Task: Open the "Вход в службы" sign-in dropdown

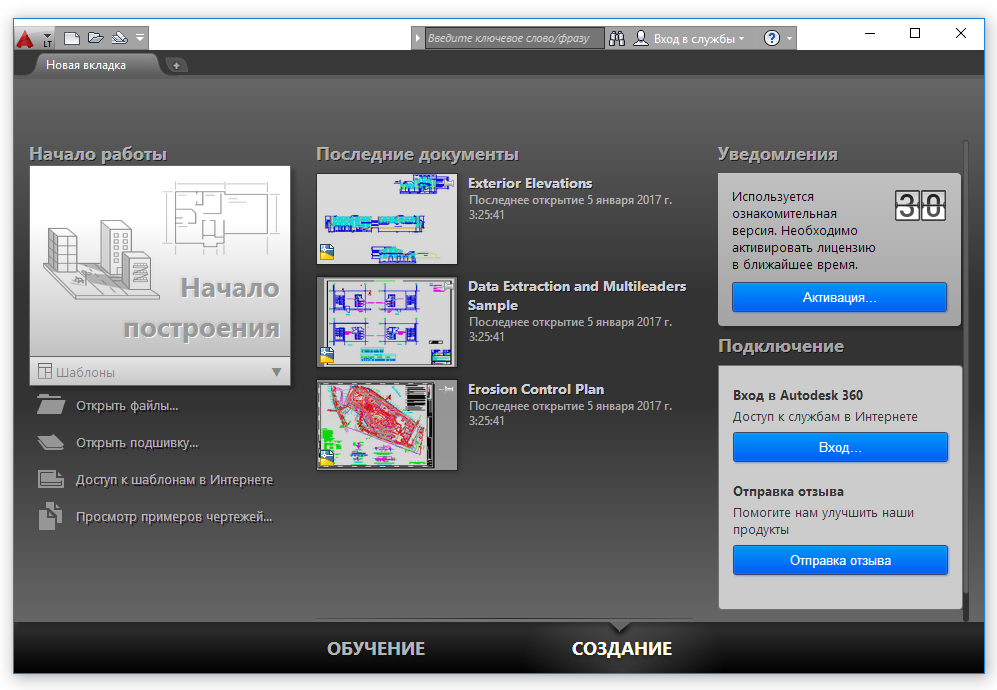Action: [689, 39]
